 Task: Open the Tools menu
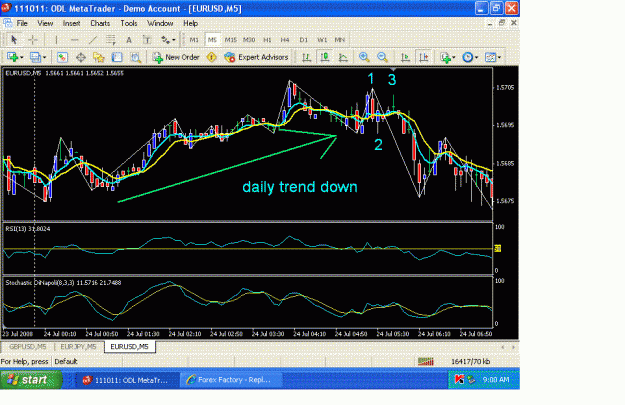click(x=129, y=23)
